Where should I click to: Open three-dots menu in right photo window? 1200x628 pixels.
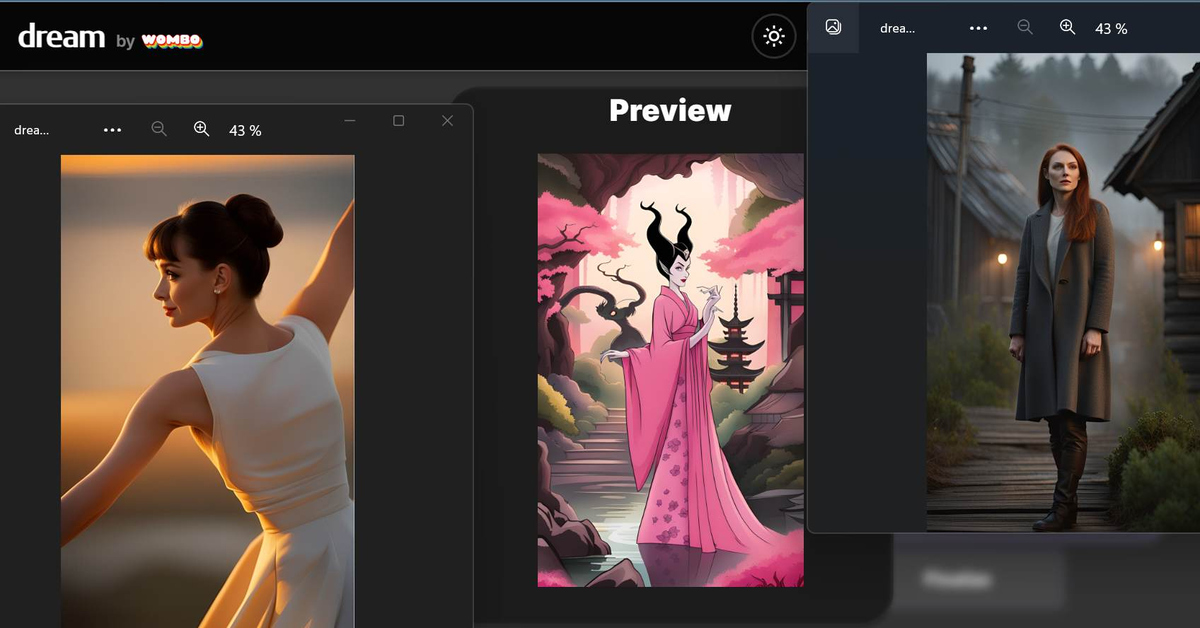pos(978,28)
